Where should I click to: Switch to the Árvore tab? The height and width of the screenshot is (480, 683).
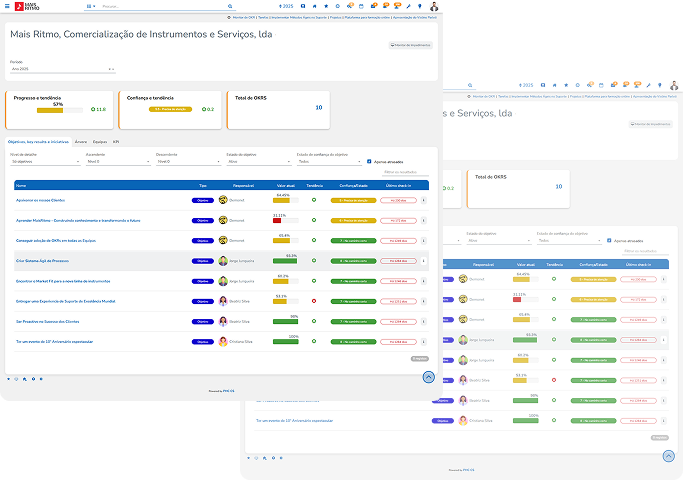point(80,142)
